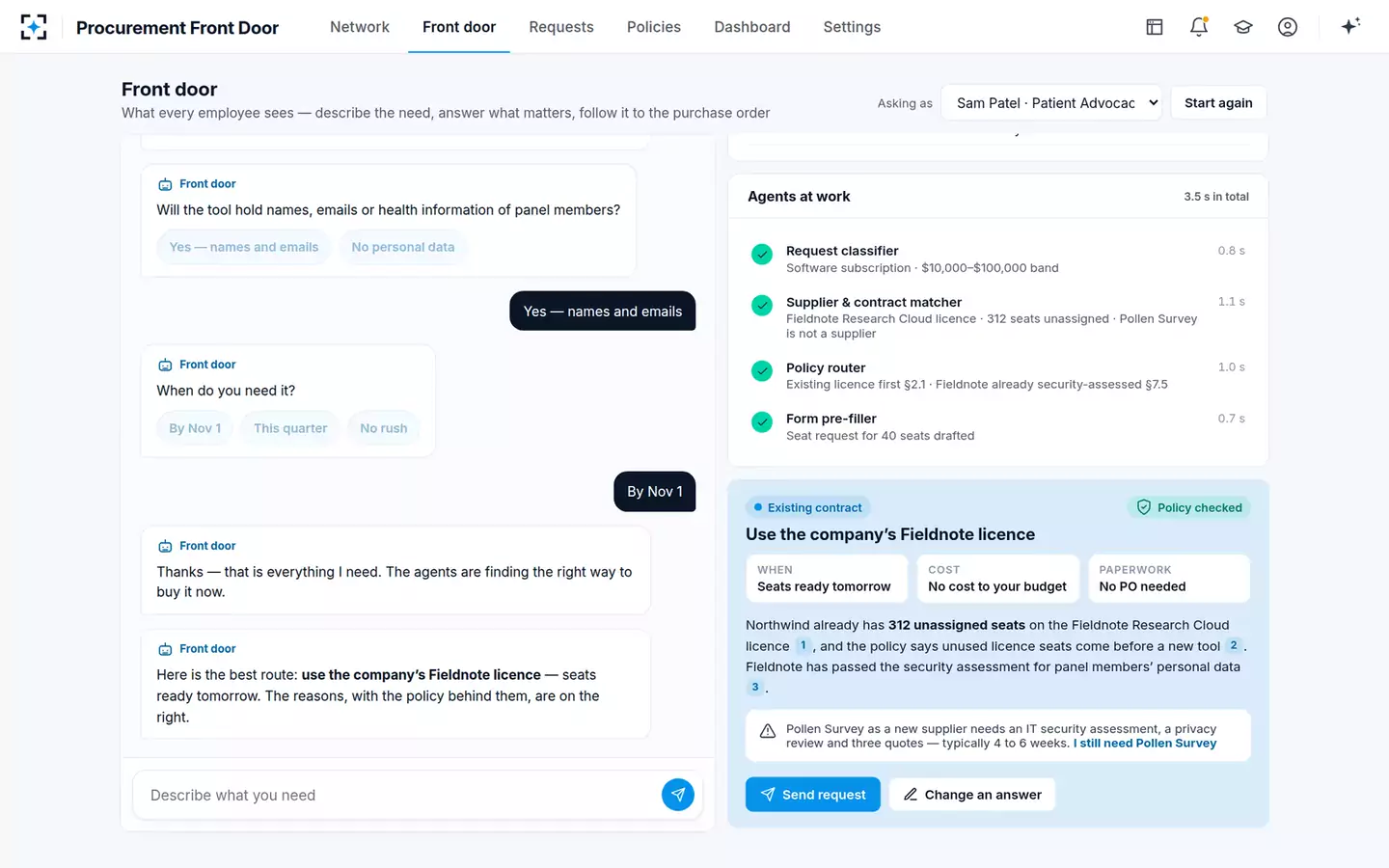
Task: Click the green check beside Supplier & contract matcher
Action: [x=762, y=306]
